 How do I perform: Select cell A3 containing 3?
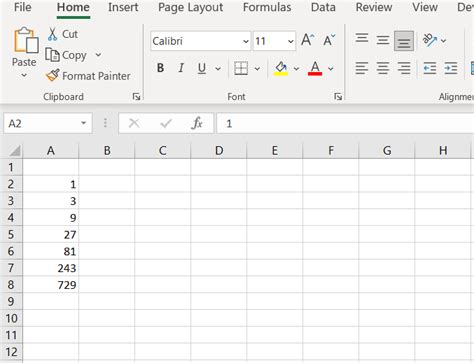(51, 201)
